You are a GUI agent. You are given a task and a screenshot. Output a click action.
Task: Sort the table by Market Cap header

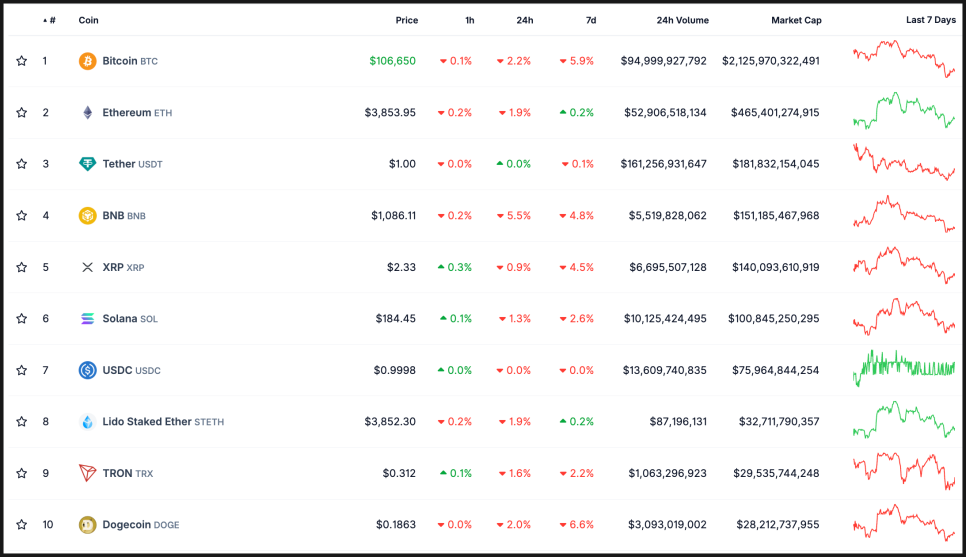pos(795,20)
